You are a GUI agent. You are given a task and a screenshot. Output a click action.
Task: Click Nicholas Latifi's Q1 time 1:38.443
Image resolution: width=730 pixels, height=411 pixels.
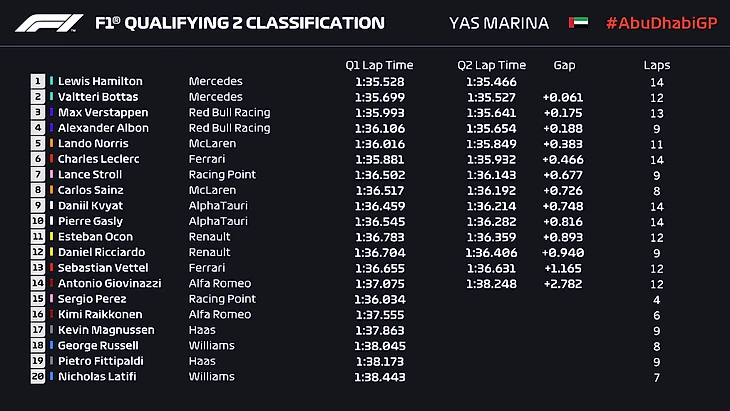pyautogui.click(x=378, y=376)
